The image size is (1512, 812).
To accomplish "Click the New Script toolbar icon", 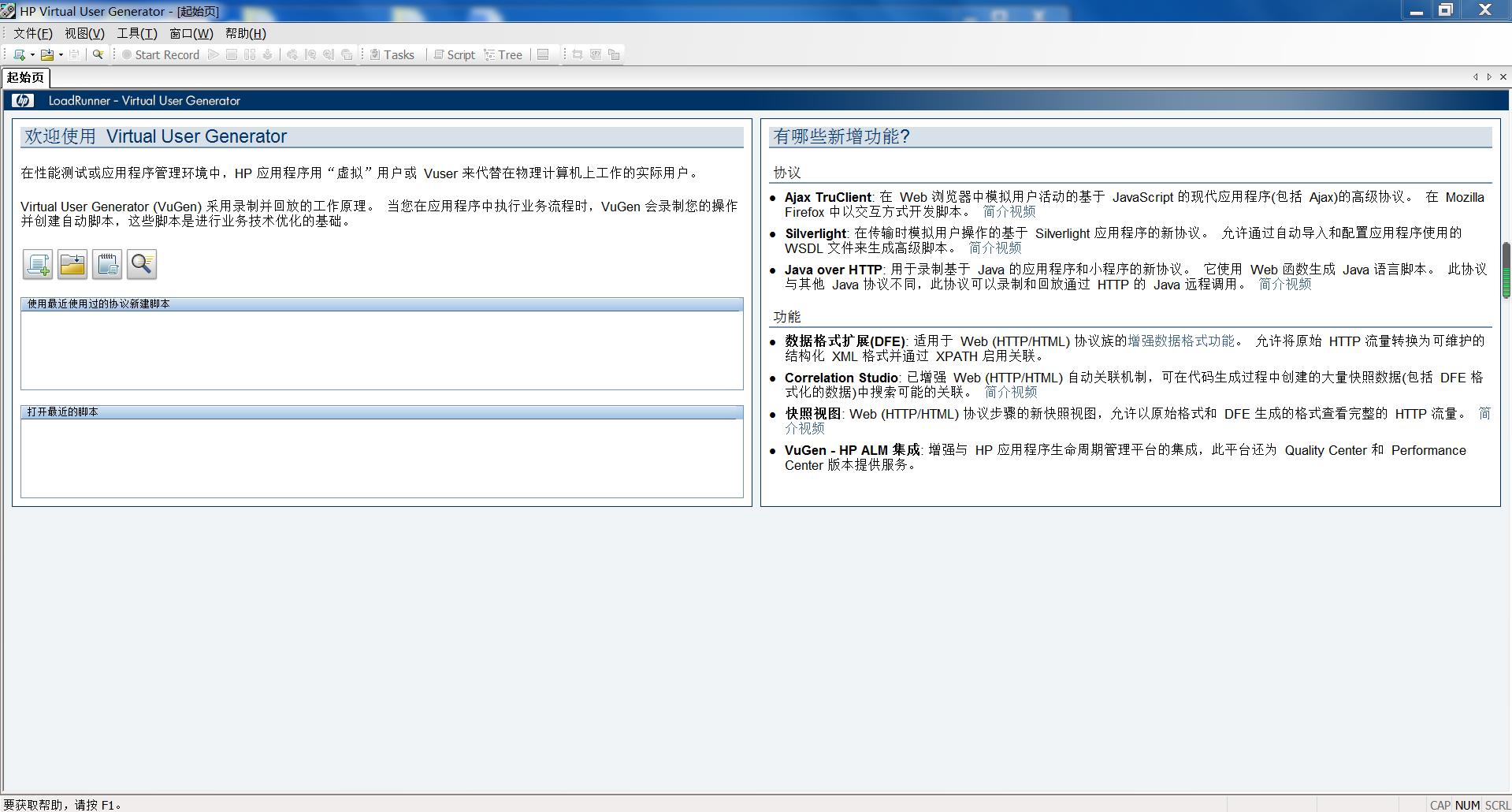I will click(19, 54).
